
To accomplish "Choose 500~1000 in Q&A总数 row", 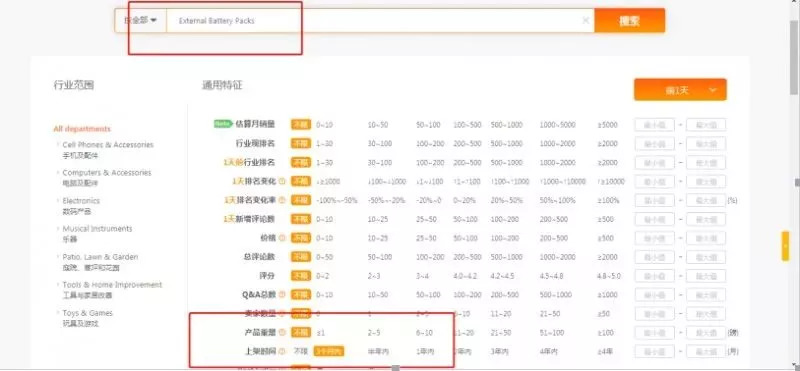I will pos(556,294).
